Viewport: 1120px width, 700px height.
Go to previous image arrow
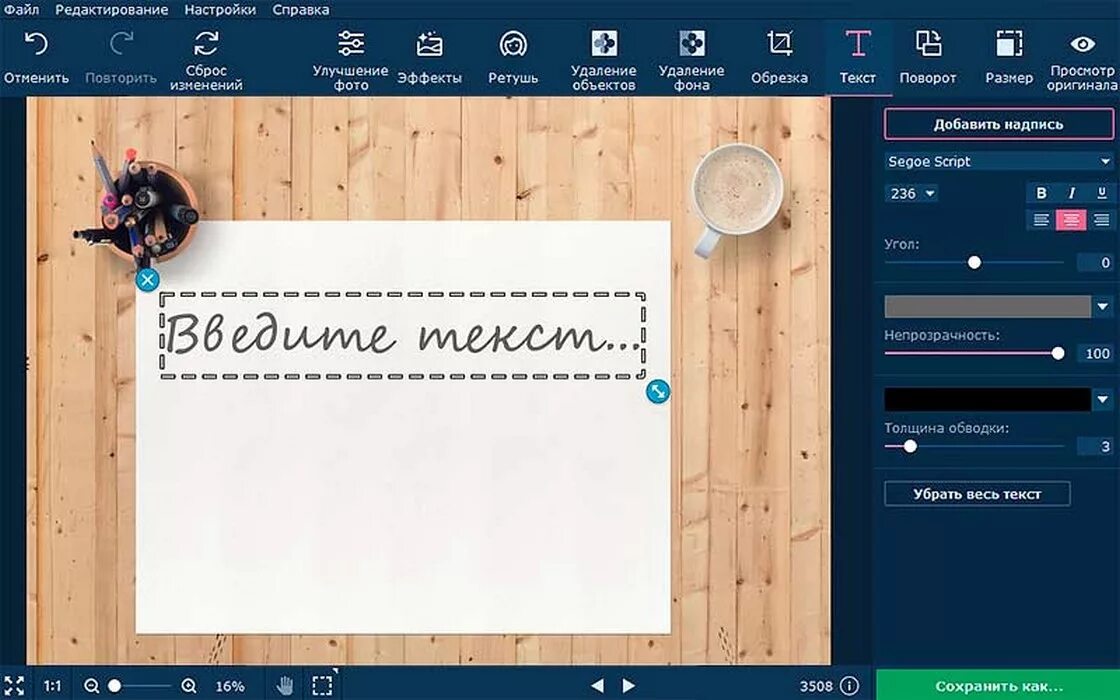pyautogui.click(x=597, y=686)
